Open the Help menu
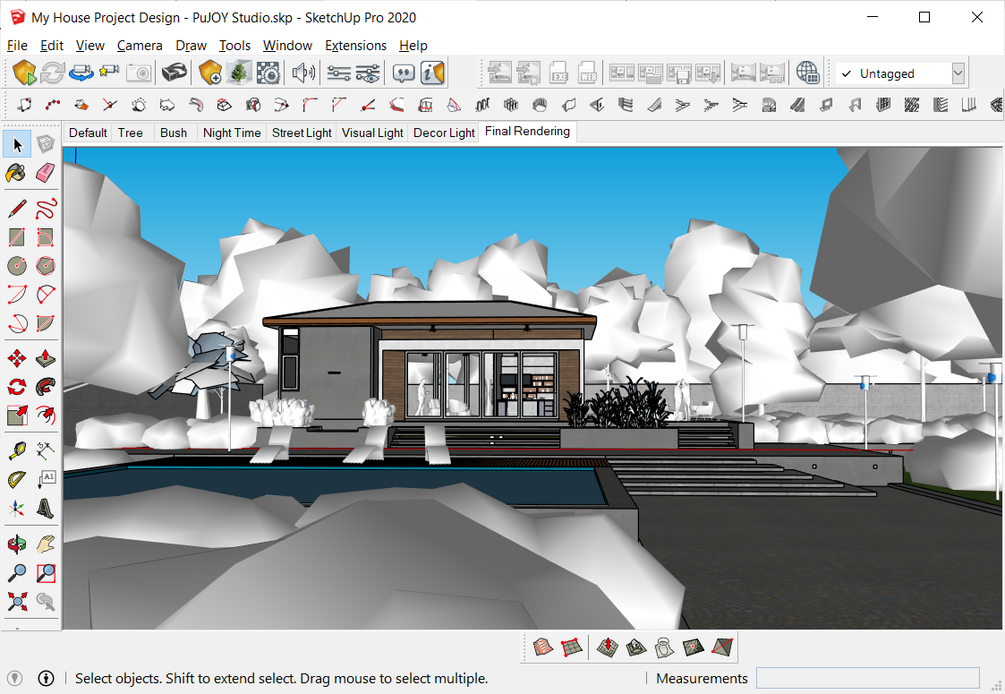The image size is (1005, 694). tap(413, 45)
